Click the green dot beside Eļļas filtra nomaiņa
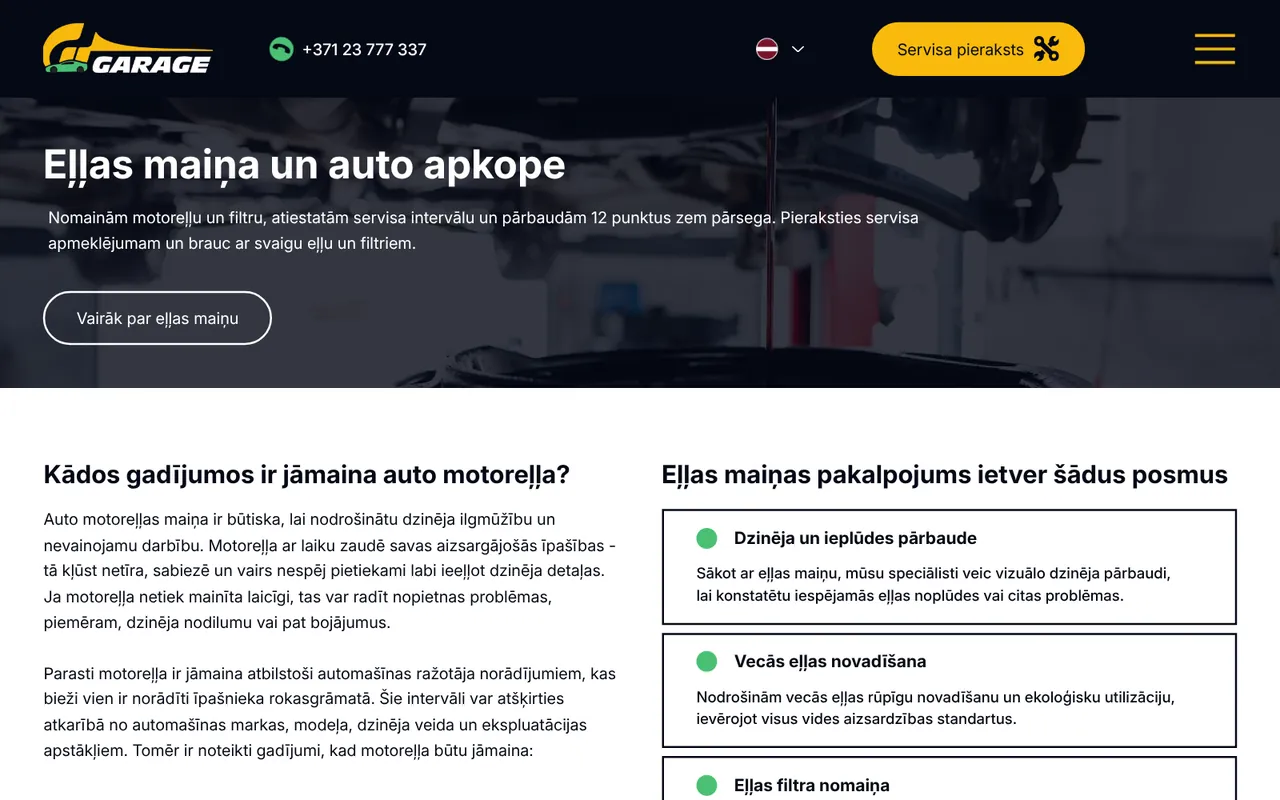This screenshot has height=800, width=1280. [707, 786]
